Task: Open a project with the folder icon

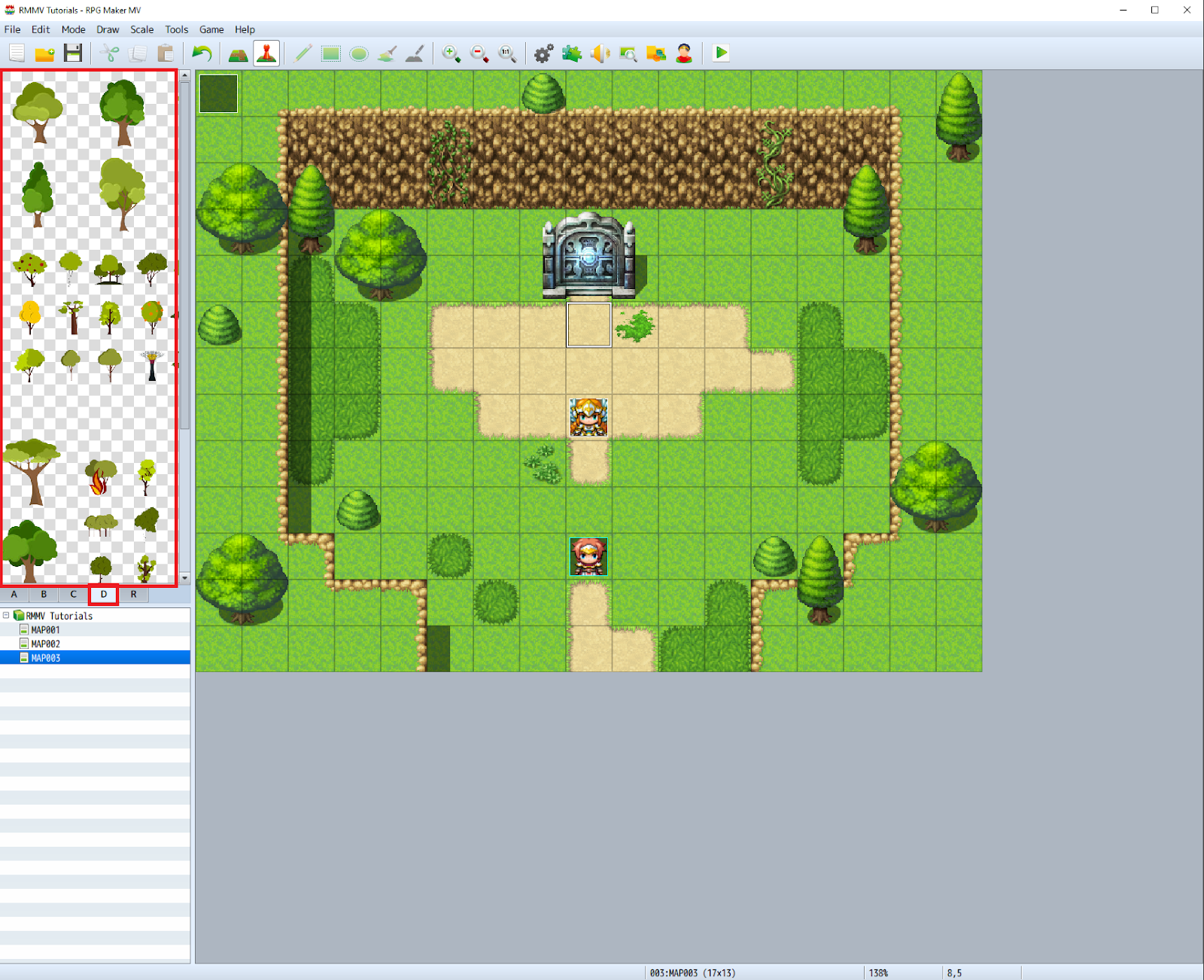Action: pyautogui.click(x=45, y=53)
